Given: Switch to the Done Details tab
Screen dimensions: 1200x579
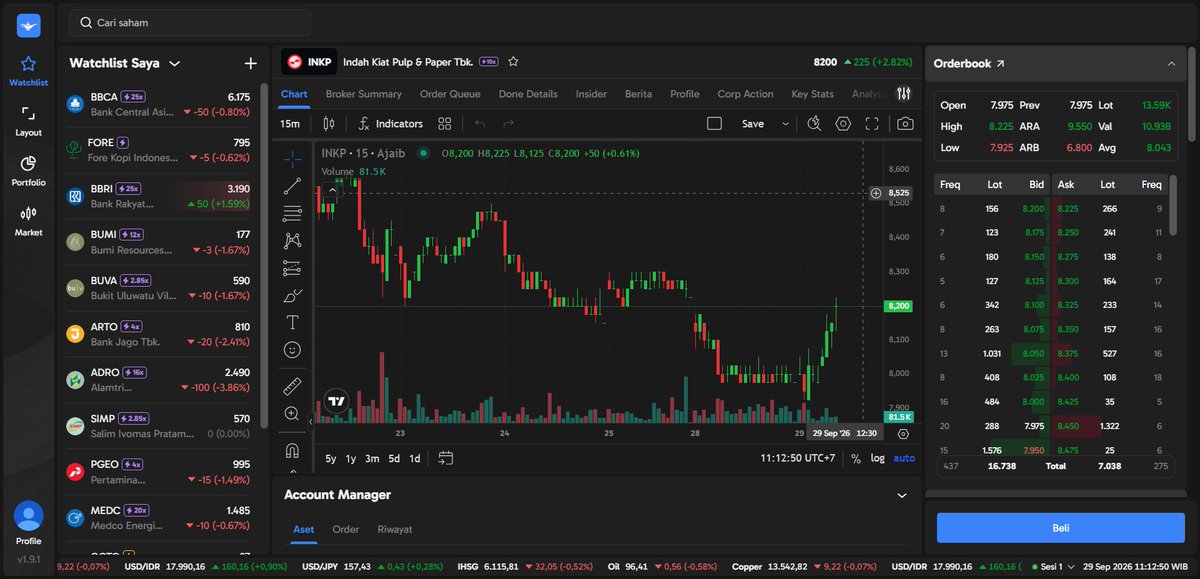Looking at the screenshot, I should coord(528,94).
